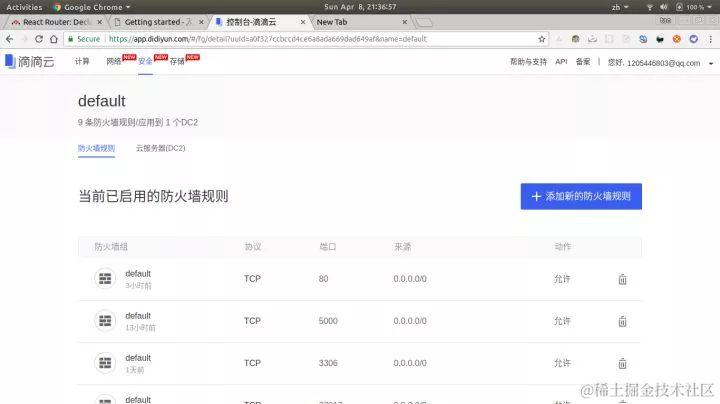Click Activities in the top bar
Viewport: 720px width, 404px height.
[24, 7]
